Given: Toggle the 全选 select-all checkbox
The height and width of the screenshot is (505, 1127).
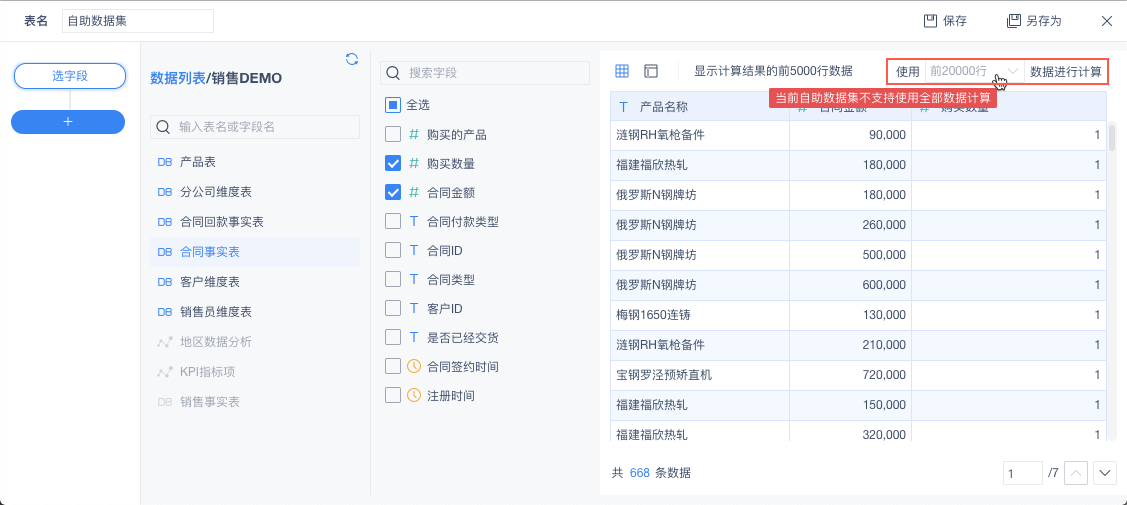Looking at the screenshot, I should [x=393, y=104].
